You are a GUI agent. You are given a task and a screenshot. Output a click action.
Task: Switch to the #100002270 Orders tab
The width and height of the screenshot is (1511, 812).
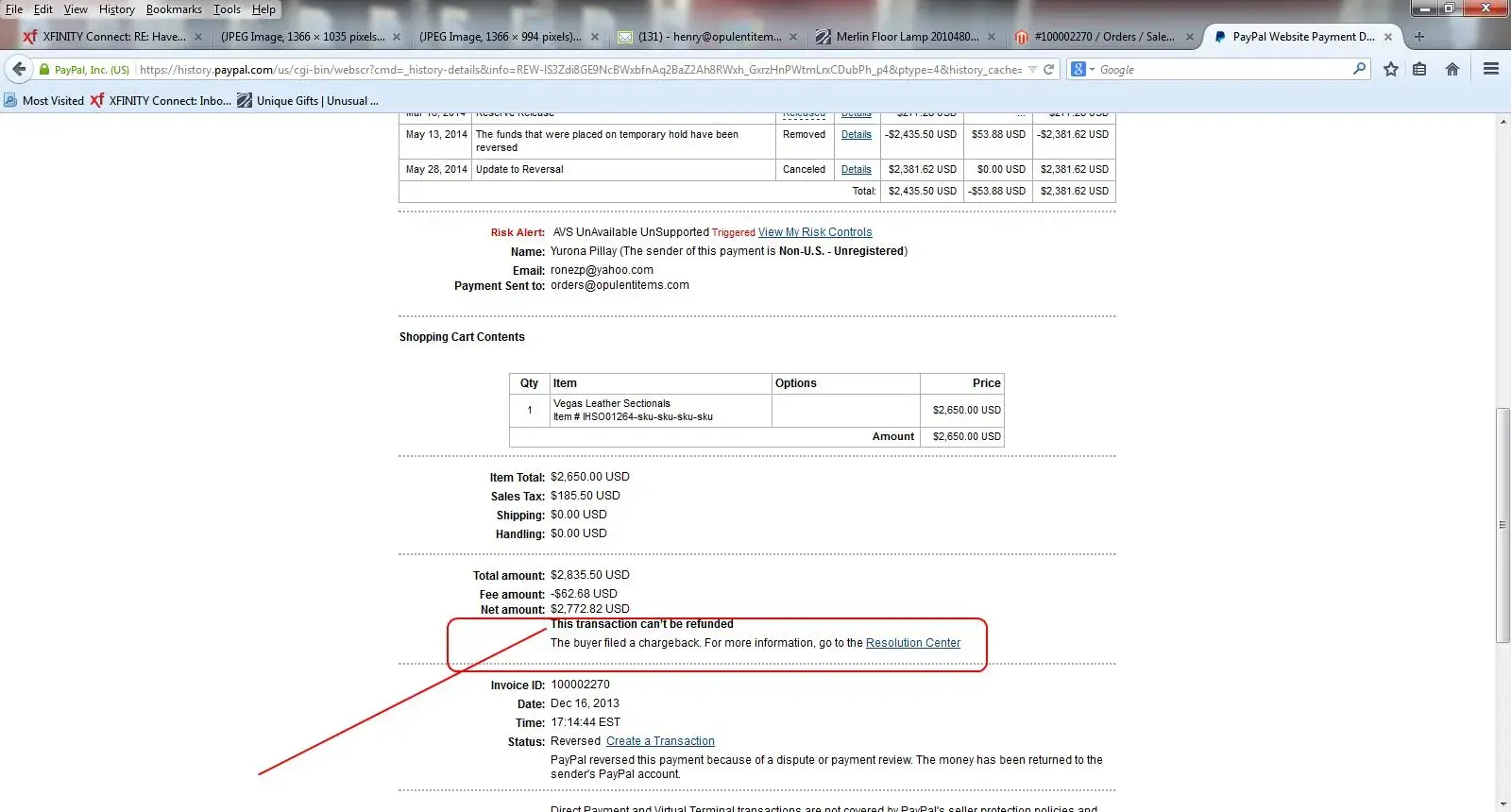pyautogui.click(x=1101, y=37)
